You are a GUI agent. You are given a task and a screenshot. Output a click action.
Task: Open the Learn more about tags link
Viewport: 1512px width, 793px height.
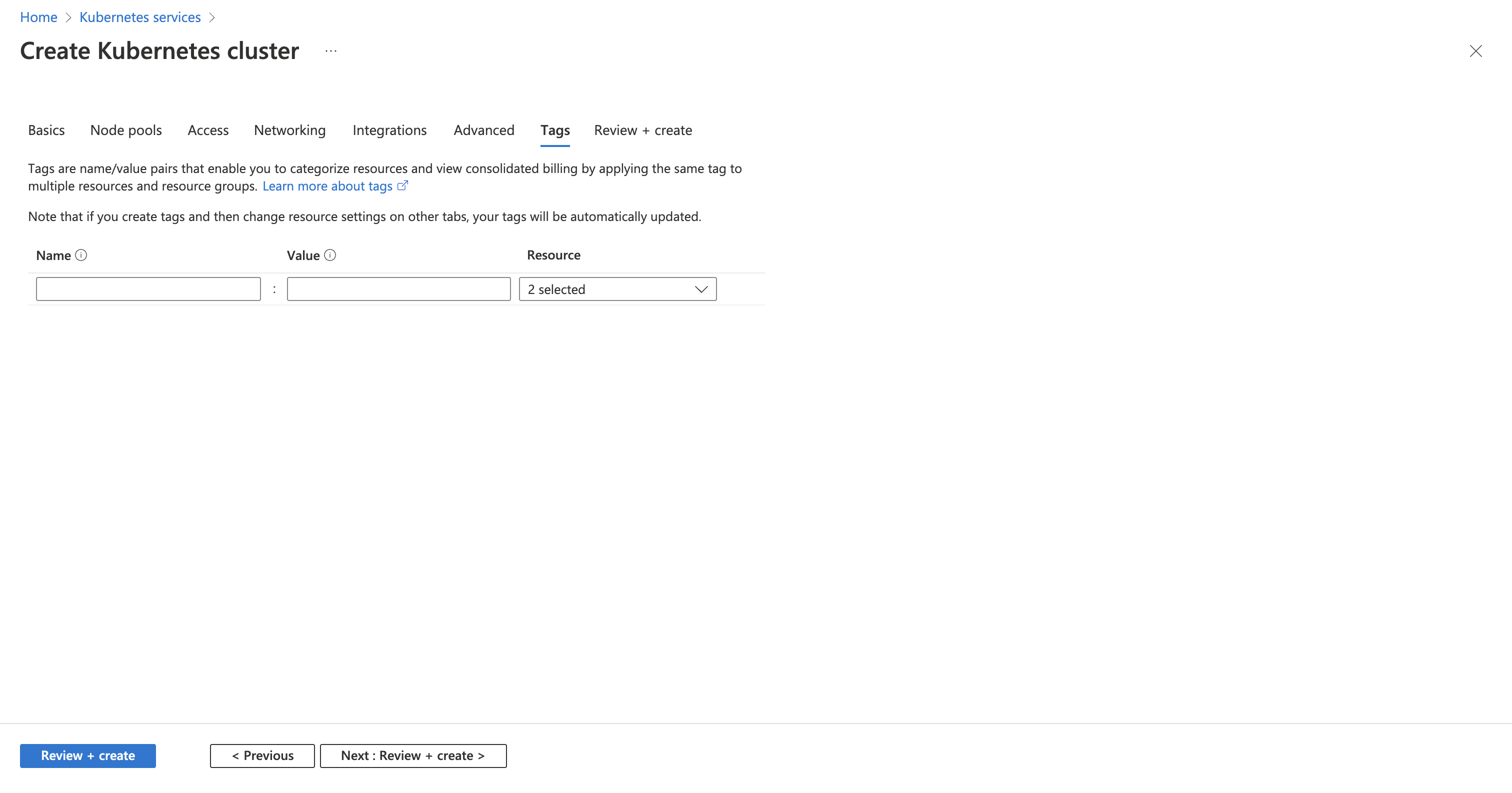click(327, 186)
